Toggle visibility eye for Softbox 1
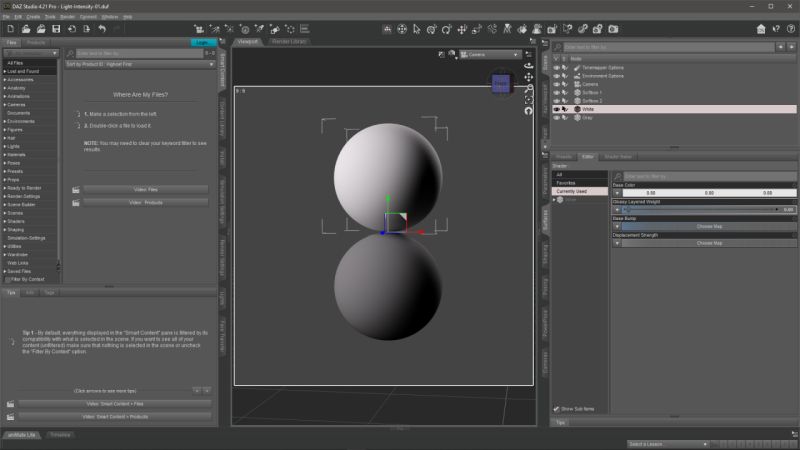Screen dimensions: 800x450 (557, 92)
